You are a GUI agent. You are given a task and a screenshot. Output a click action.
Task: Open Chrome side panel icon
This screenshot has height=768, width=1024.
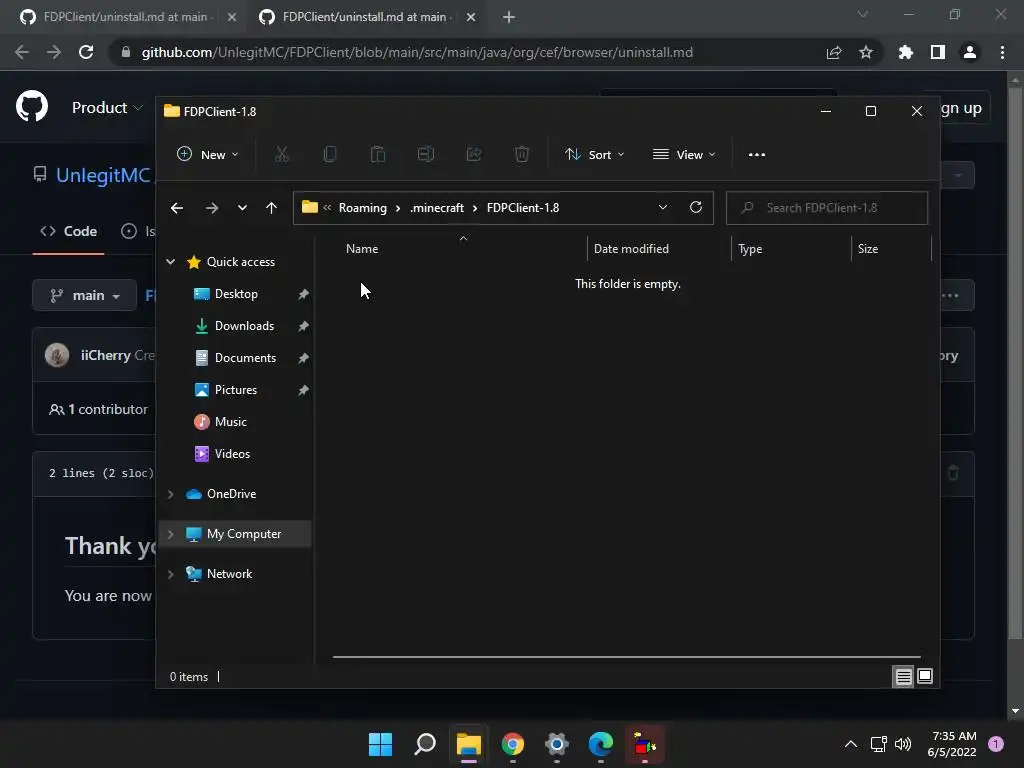click(x=938, y=52)
